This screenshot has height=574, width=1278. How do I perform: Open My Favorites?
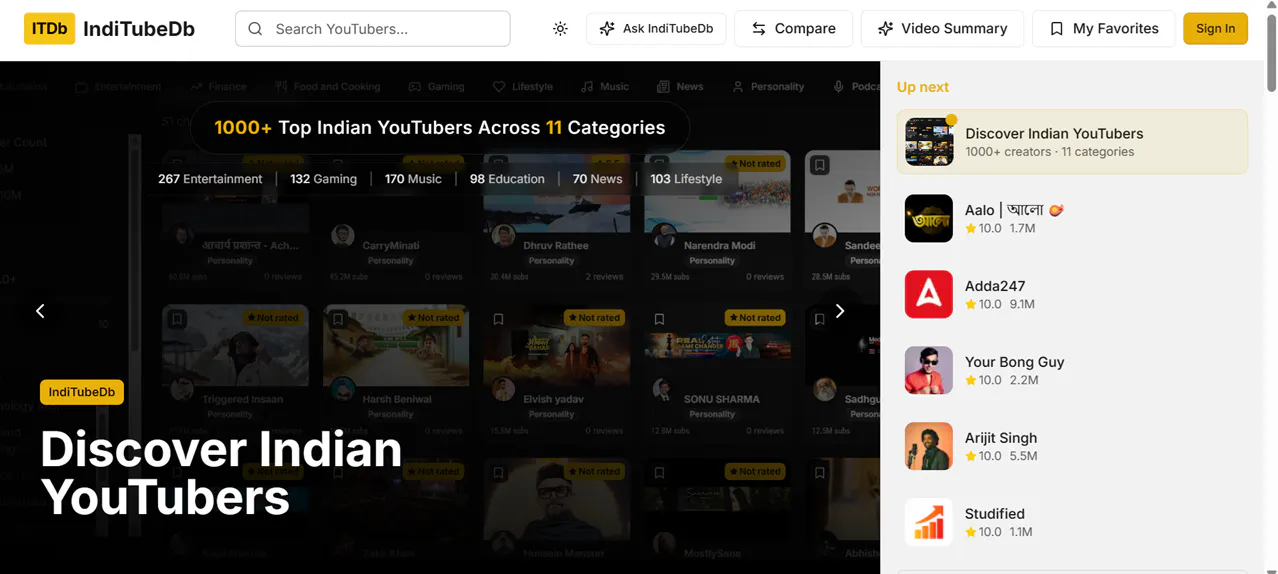click(x=1103, y=29)
